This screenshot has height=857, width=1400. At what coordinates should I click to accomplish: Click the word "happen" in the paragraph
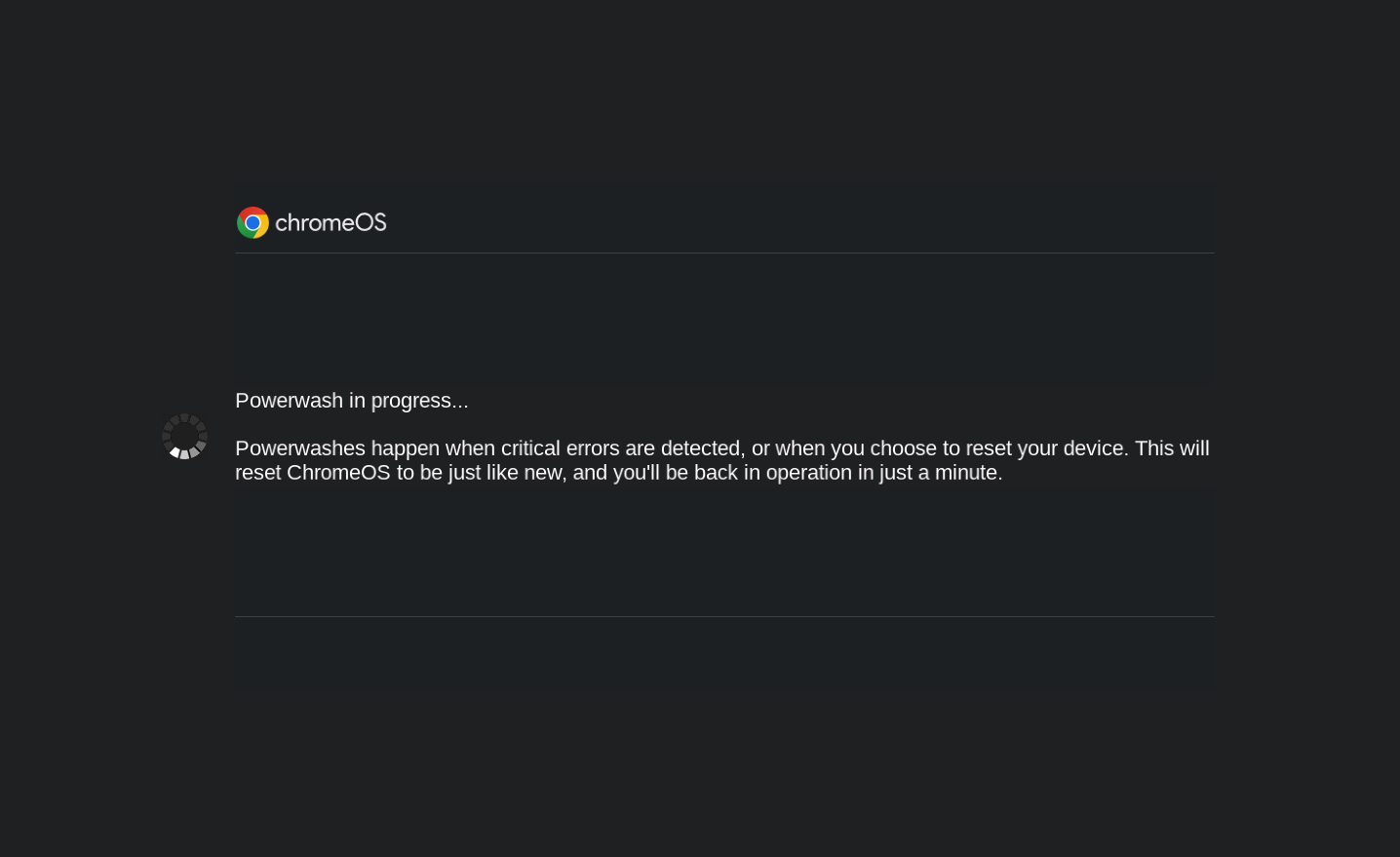405,448
